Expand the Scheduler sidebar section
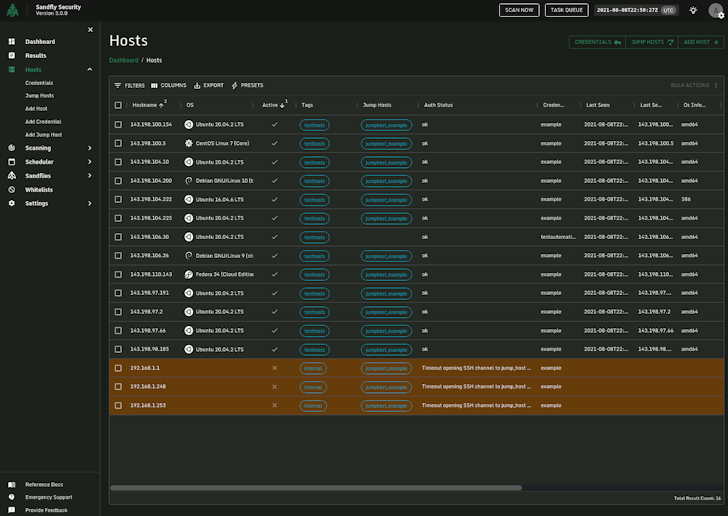The width and height of the screenshot is (728, 516). [90, 162]
